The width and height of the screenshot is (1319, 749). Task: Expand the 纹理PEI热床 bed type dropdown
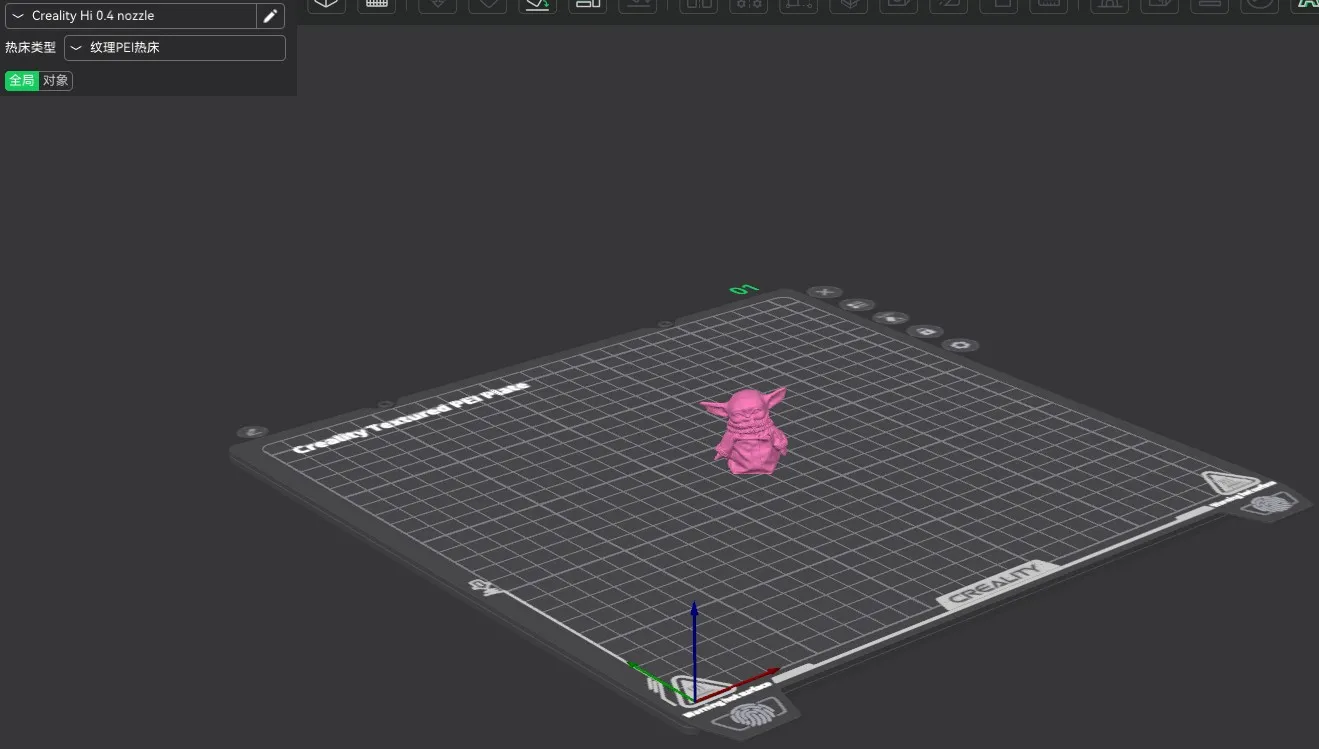tap(175, 48)
